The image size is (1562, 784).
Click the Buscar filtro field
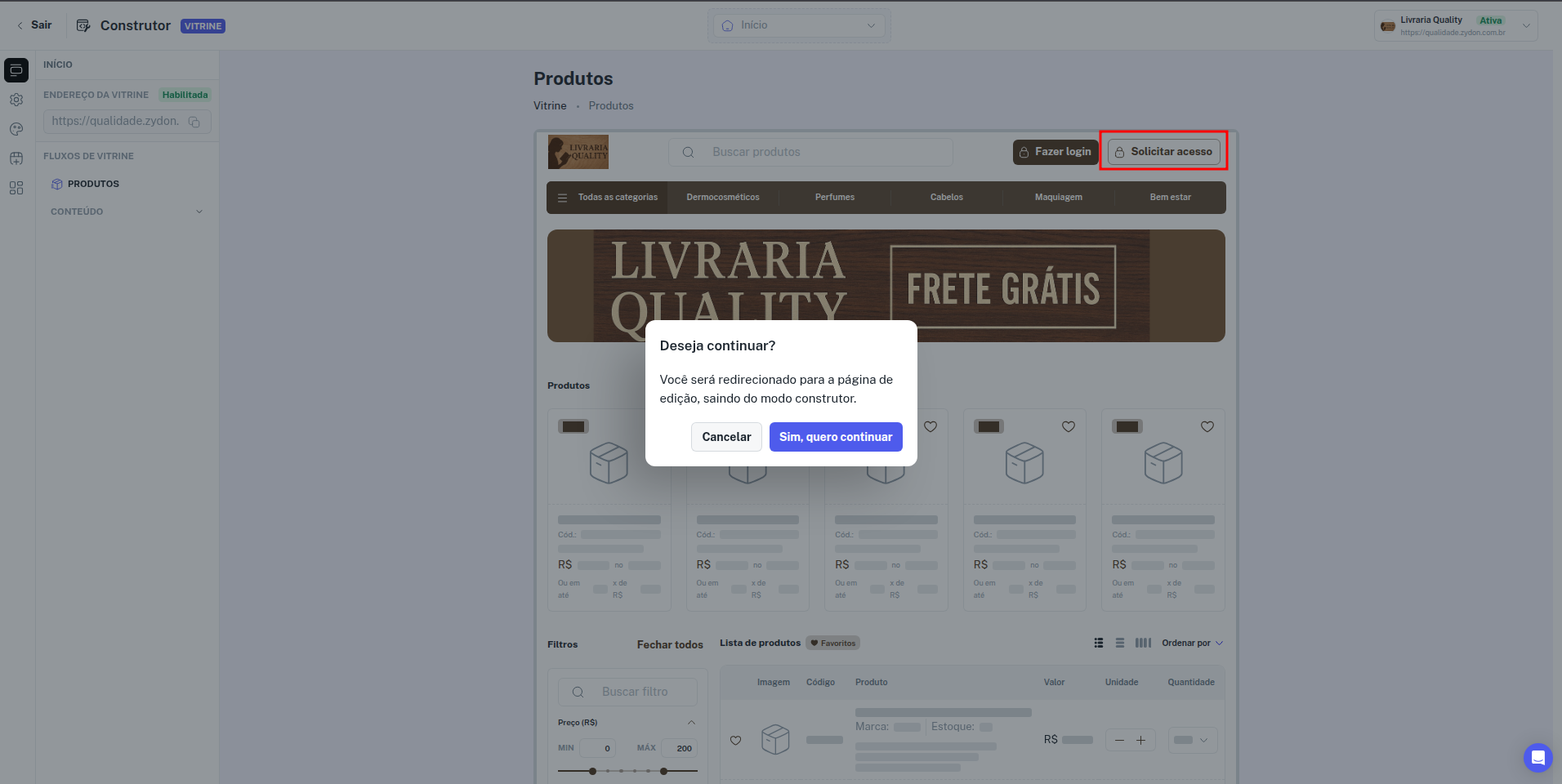point(627,692)
